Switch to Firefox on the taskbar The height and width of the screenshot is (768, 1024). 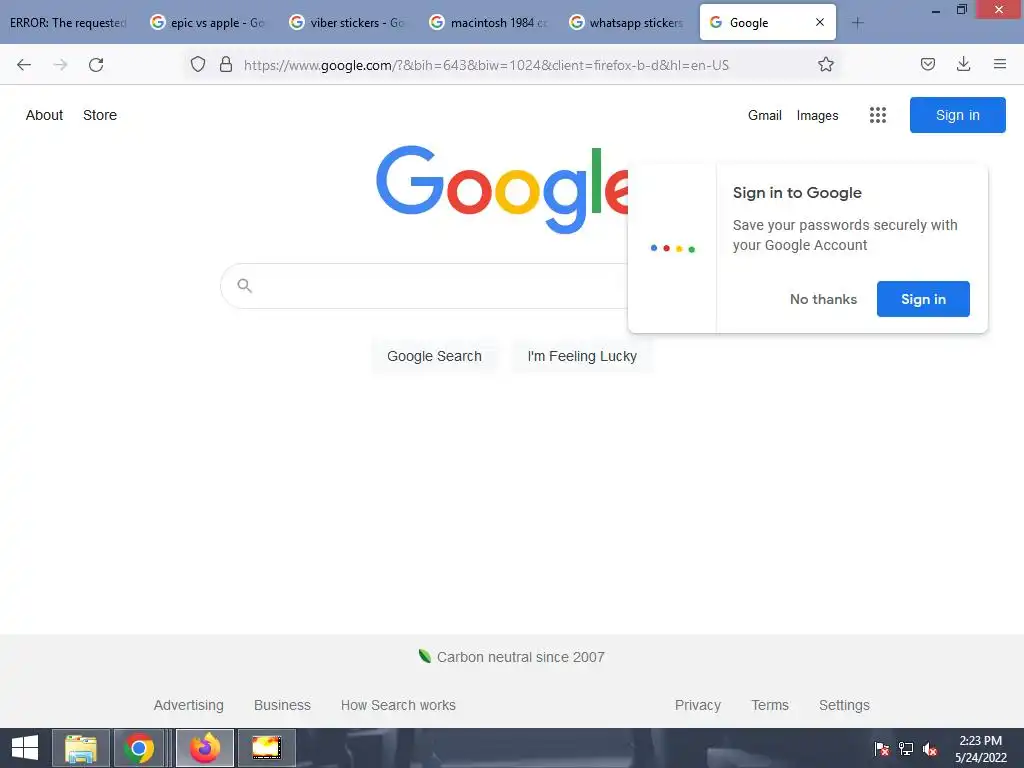tap(205, 748)
